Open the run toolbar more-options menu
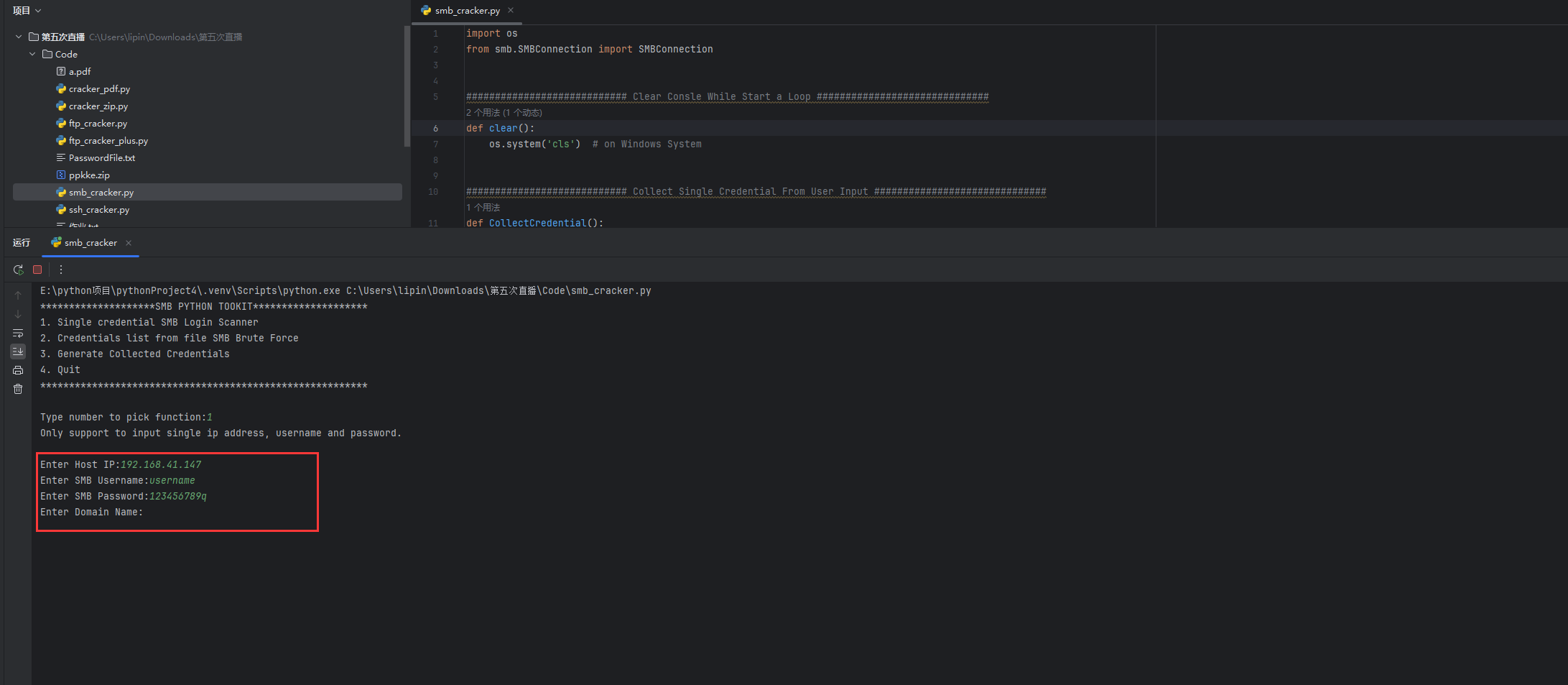Screen dimensions: 1568x685 61,270
